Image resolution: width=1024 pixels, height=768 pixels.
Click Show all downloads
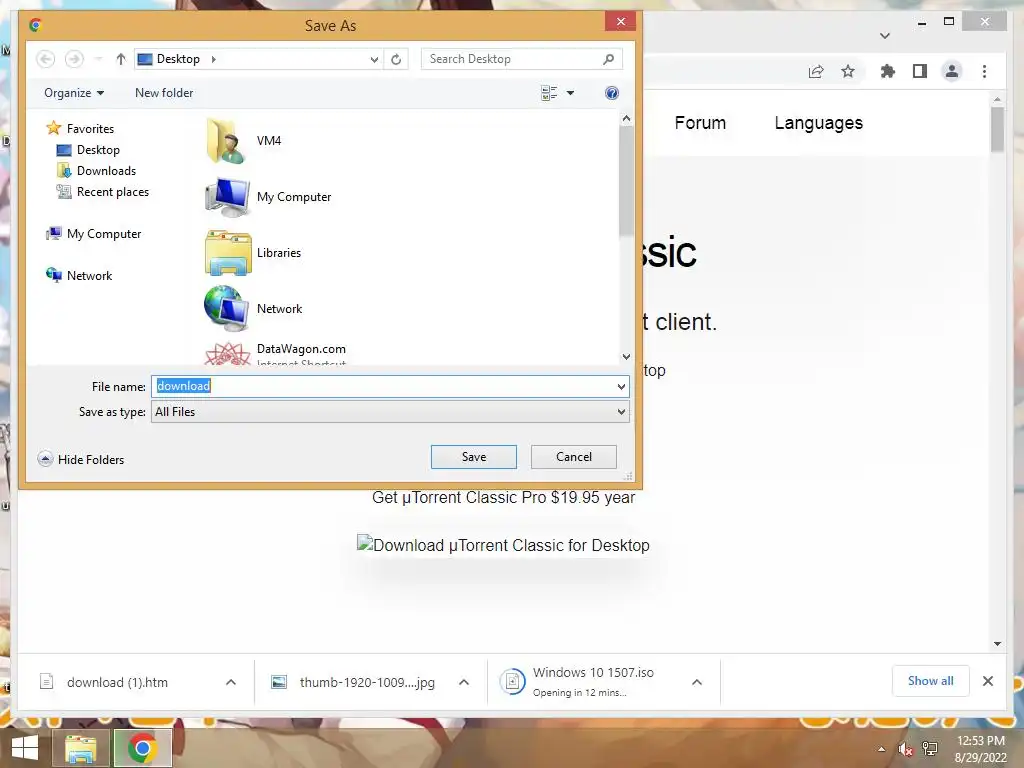(x=931, y=681)
